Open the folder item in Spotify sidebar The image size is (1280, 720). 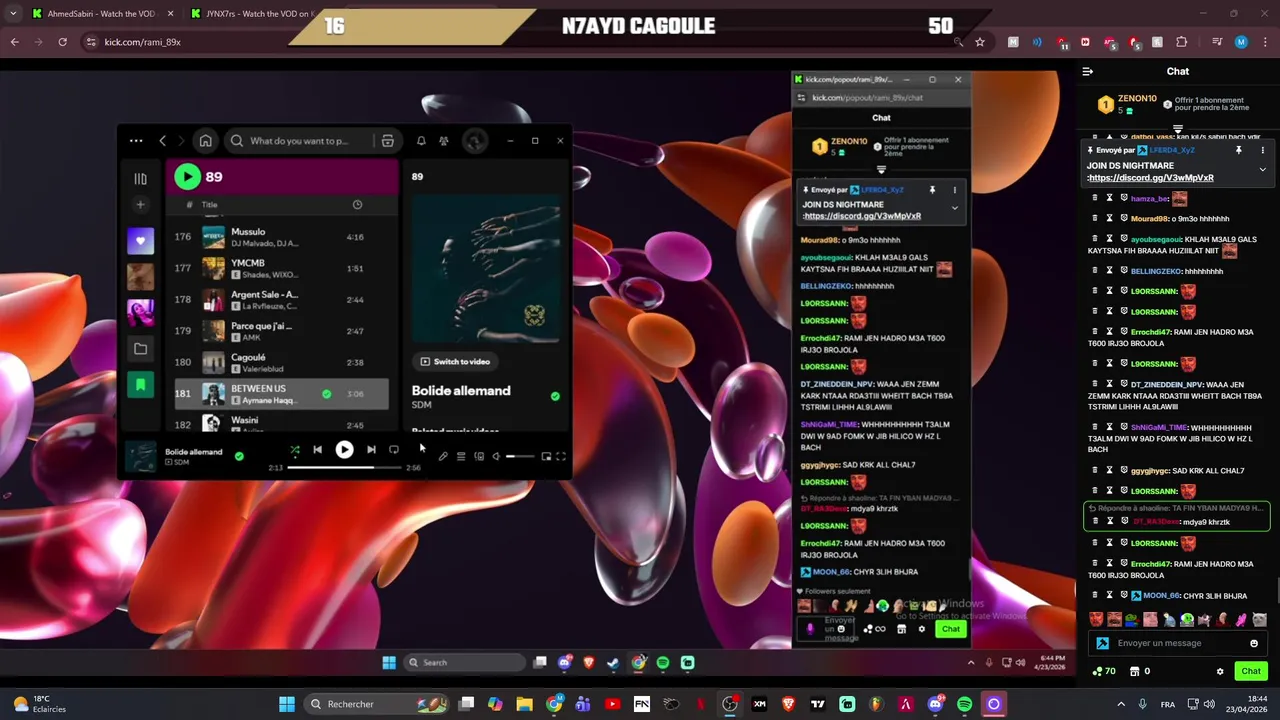coord(140,349)
